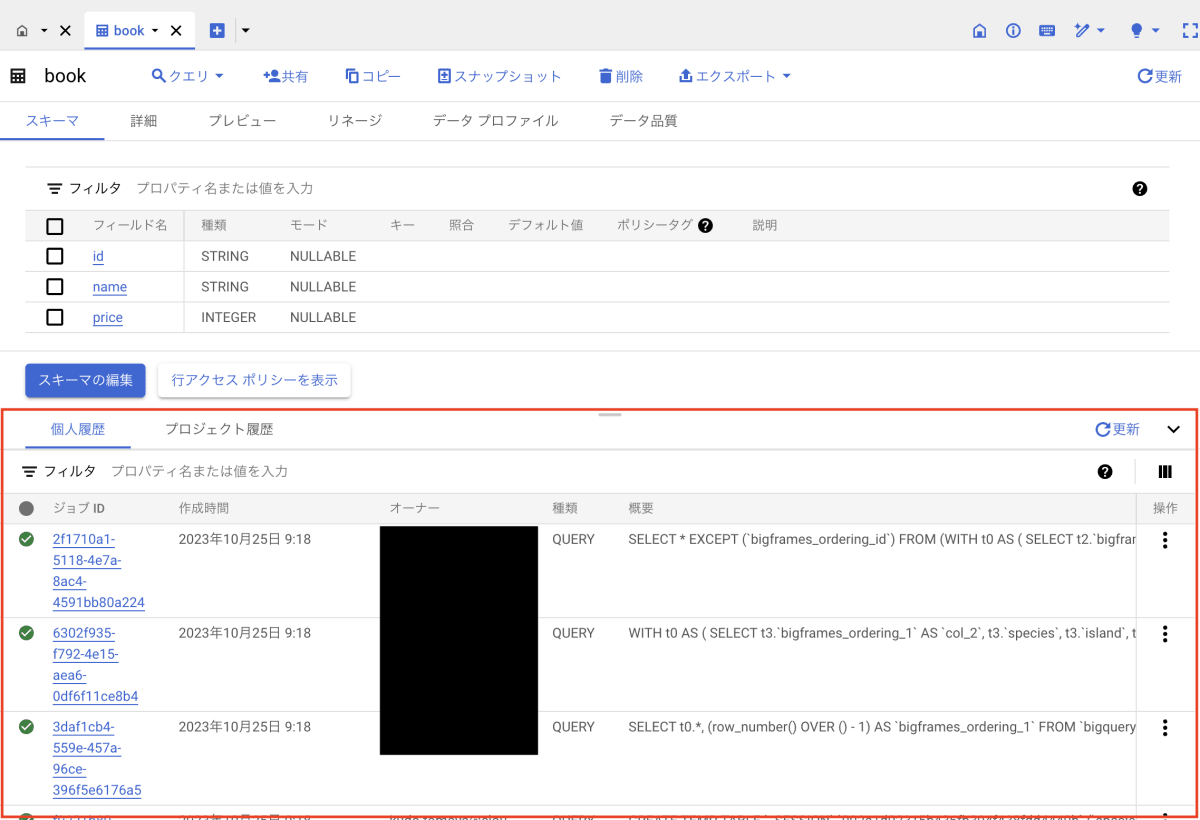
Task: Click the status column header dot
Action: click(x=26, y=509)
